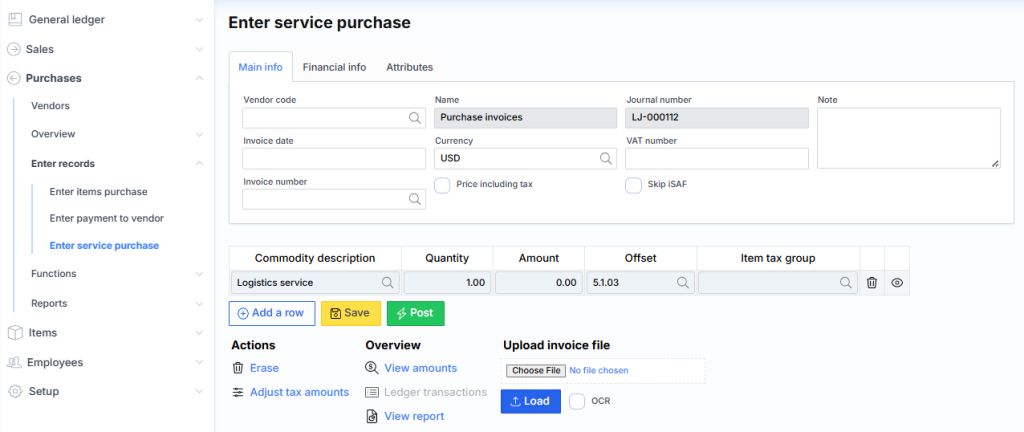This screenshot has width=1024, height=432.
Task: Open the Offset account lookup icon
Action: (x=683, y=283)
